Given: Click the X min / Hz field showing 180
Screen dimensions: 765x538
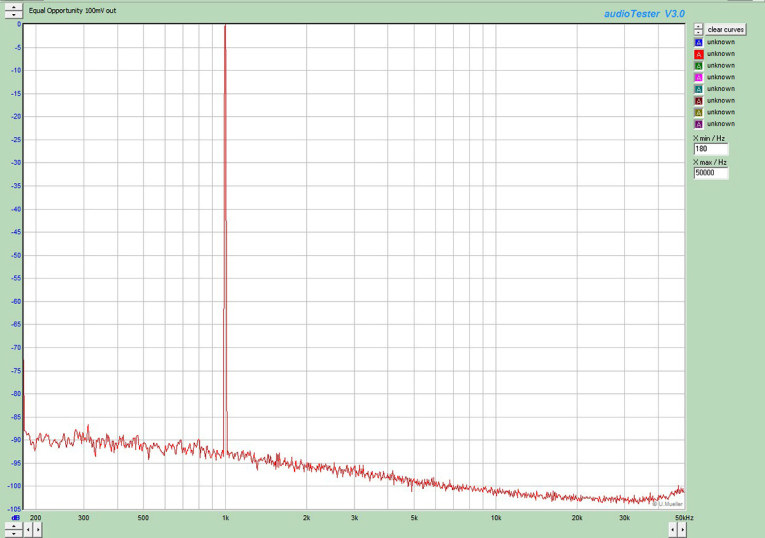Looking at the screenshot, I should [x=711, y=149].
